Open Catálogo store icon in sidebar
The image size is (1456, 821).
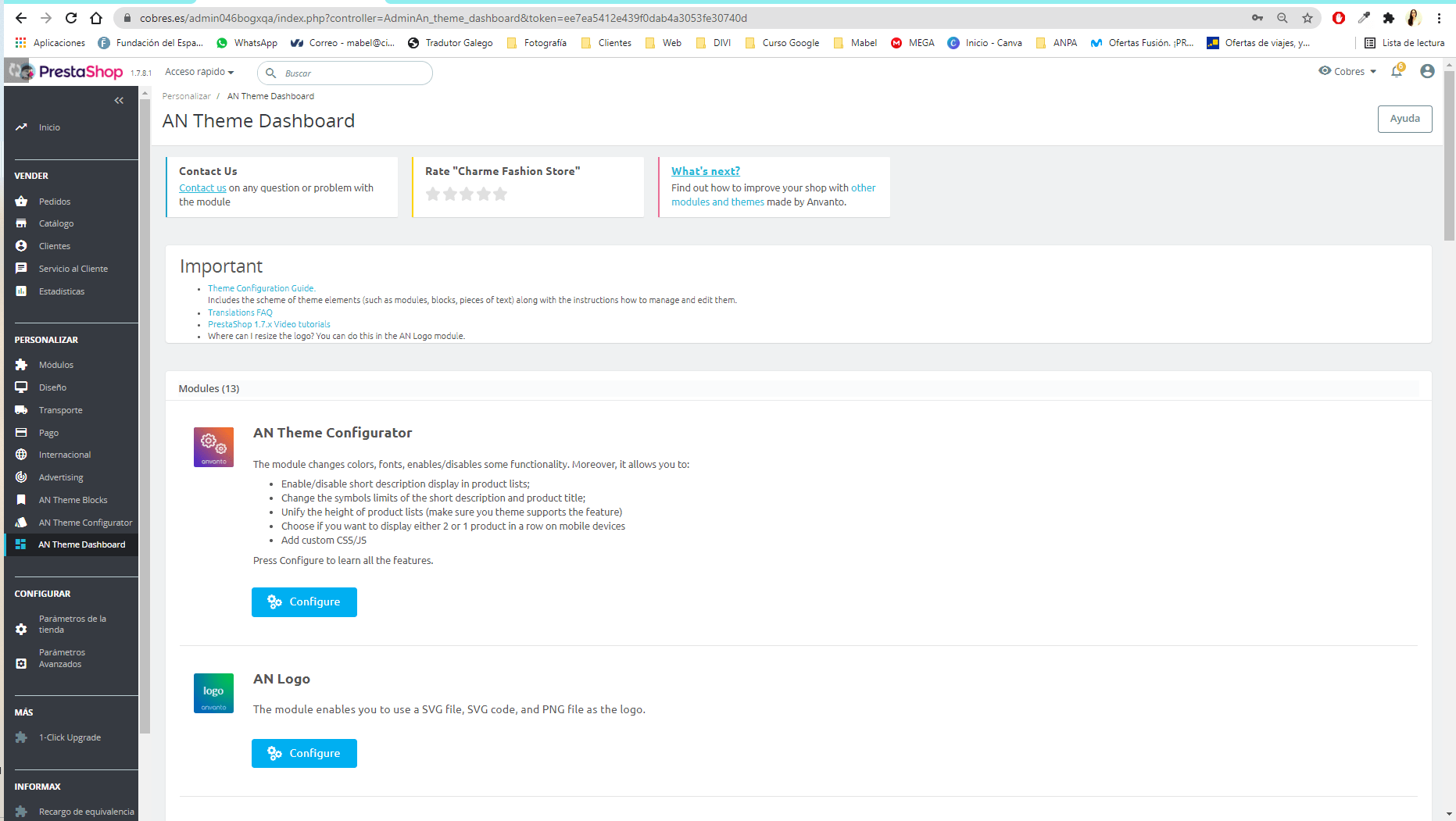coord(21,223)
